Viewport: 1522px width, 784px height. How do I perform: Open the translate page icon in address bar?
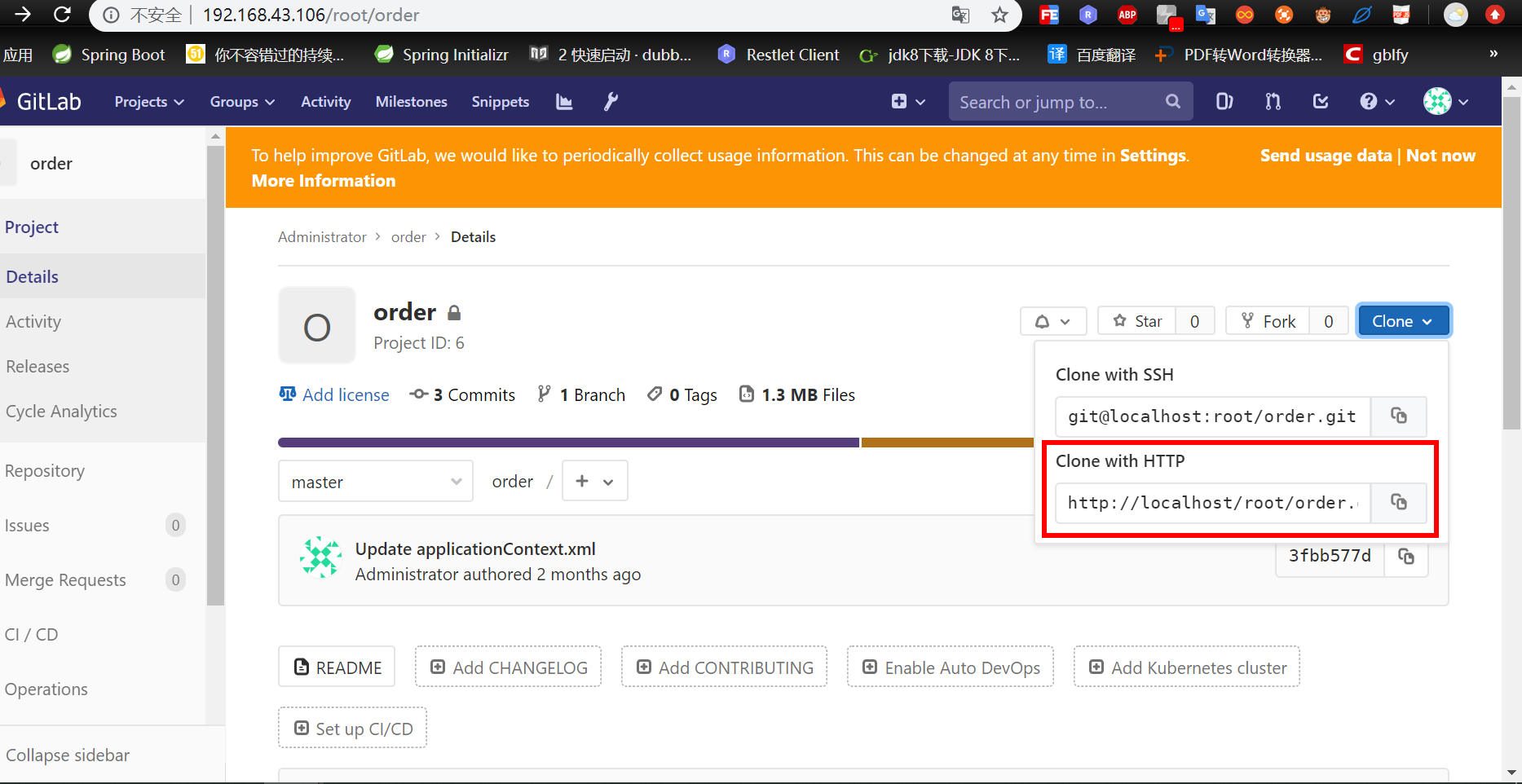pos(960,15)
